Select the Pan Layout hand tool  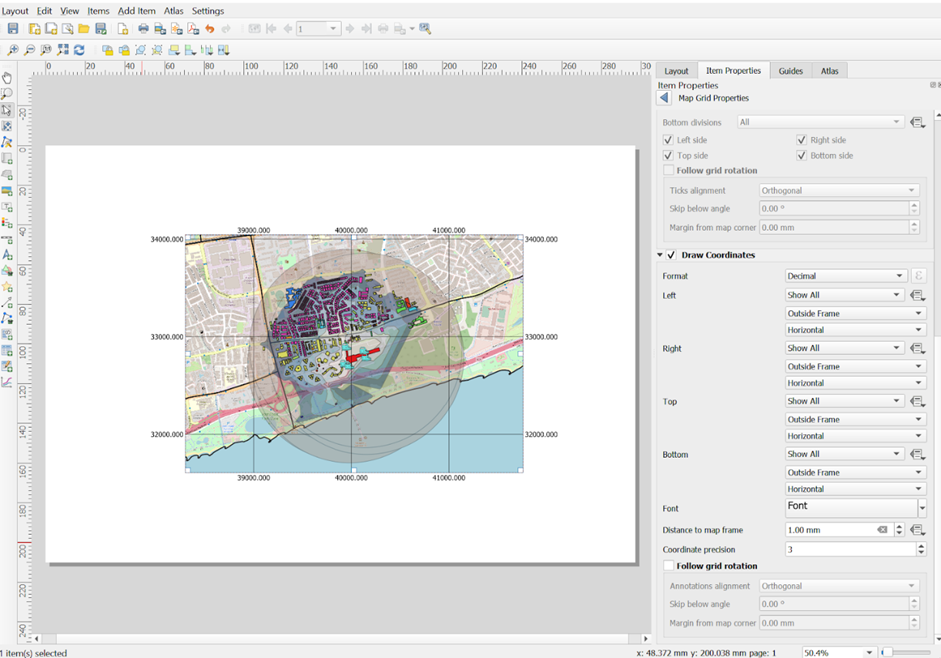7,78
